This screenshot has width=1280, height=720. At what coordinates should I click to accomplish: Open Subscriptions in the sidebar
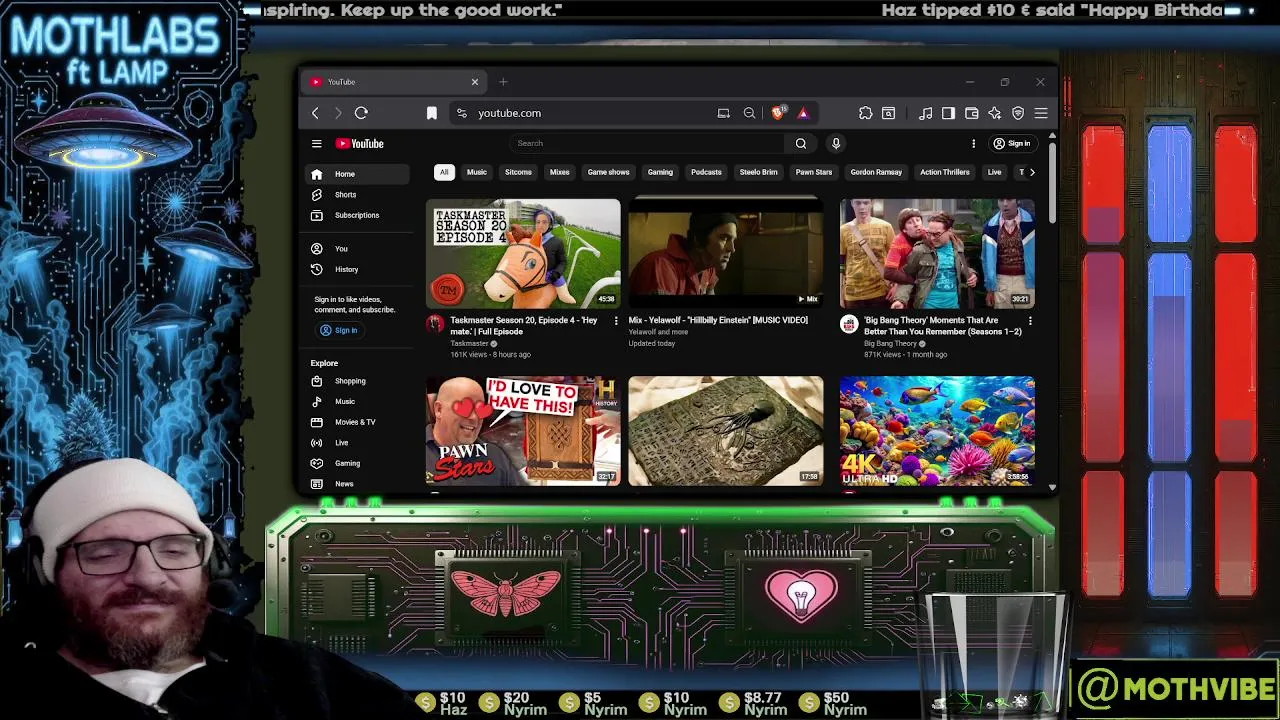[356, 216]
